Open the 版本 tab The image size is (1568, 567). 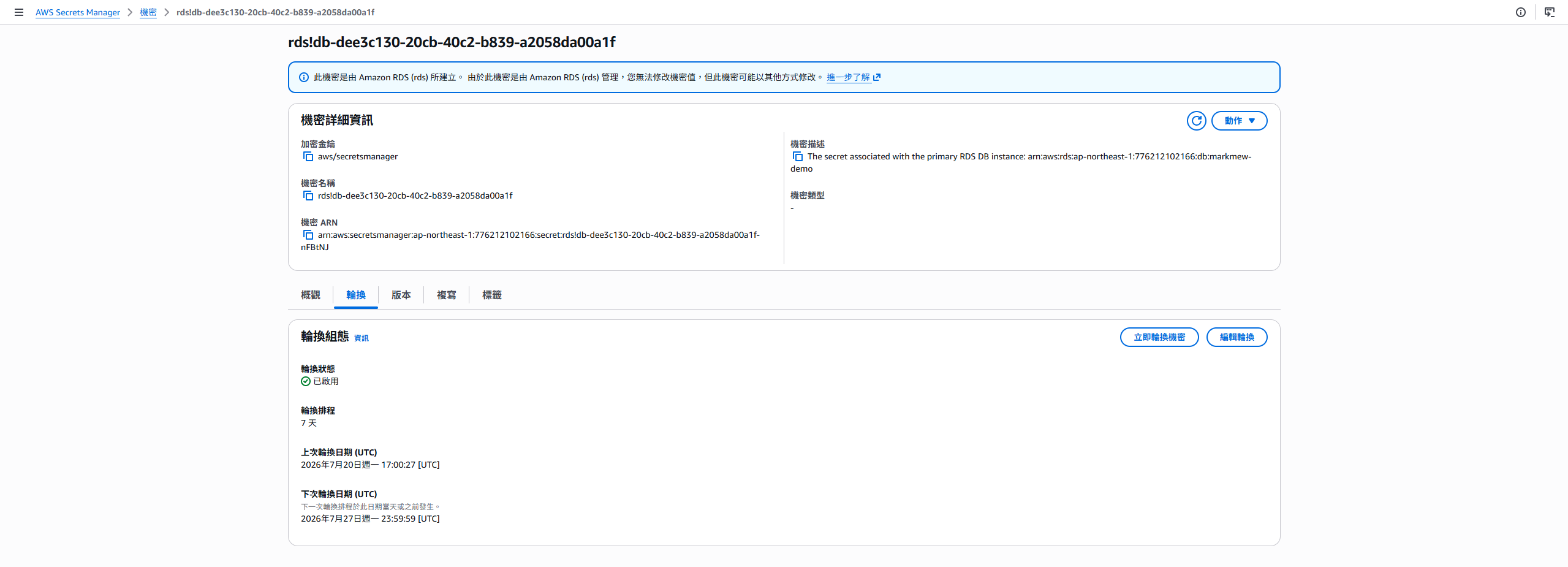point(401,295)
